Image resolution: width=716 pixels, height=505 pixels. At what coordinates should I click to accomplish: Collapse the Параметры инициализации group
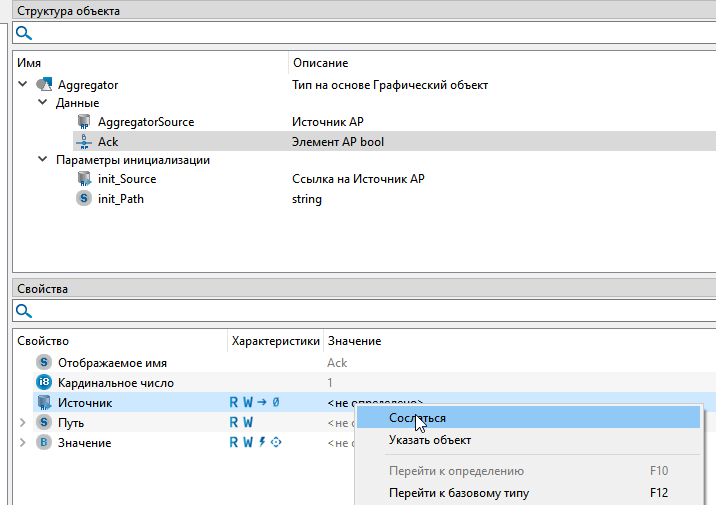(x=42, y=160)
